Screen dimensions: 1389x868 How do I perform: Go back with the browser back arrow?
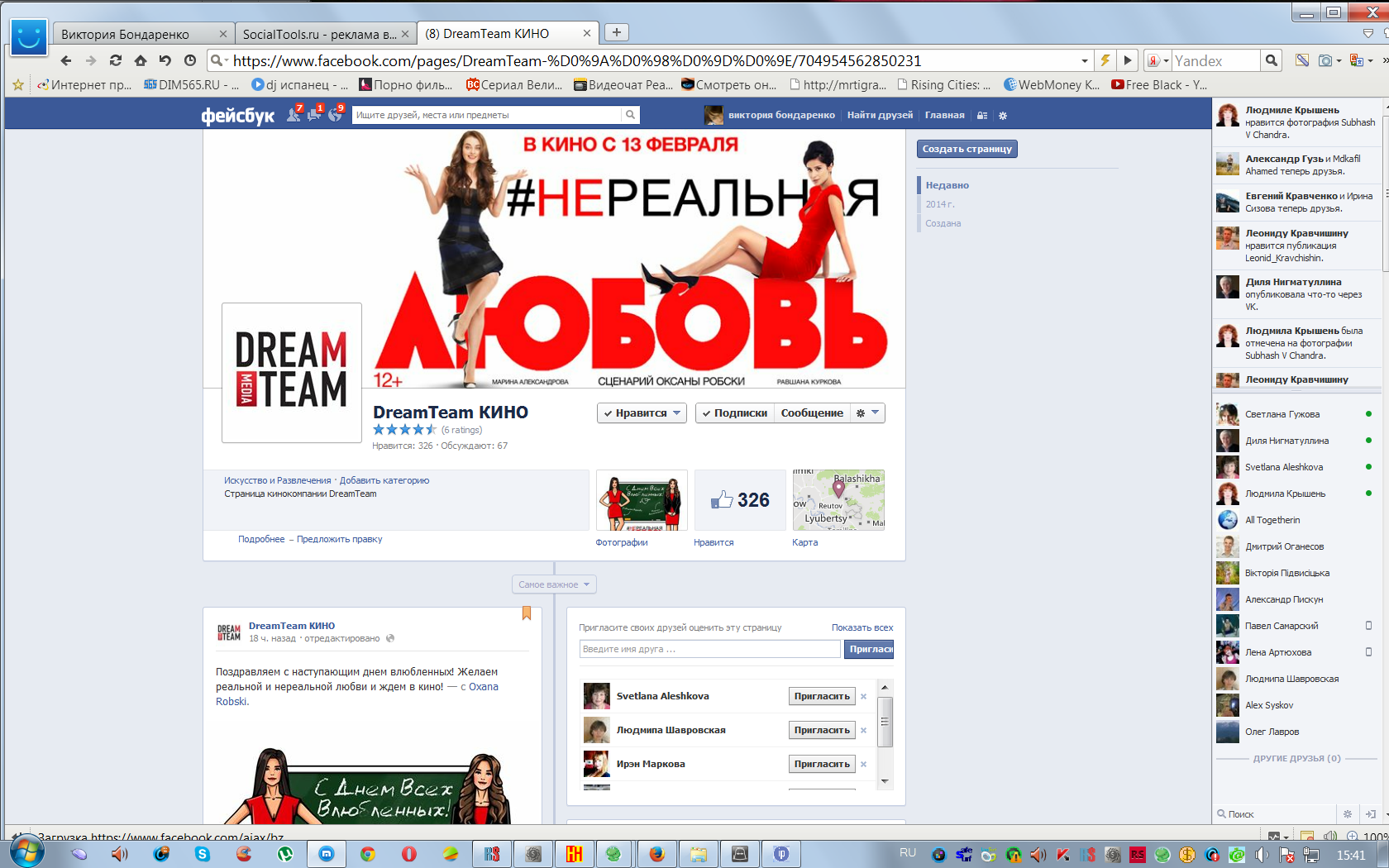pyautogui.click(x=66, y=60)
